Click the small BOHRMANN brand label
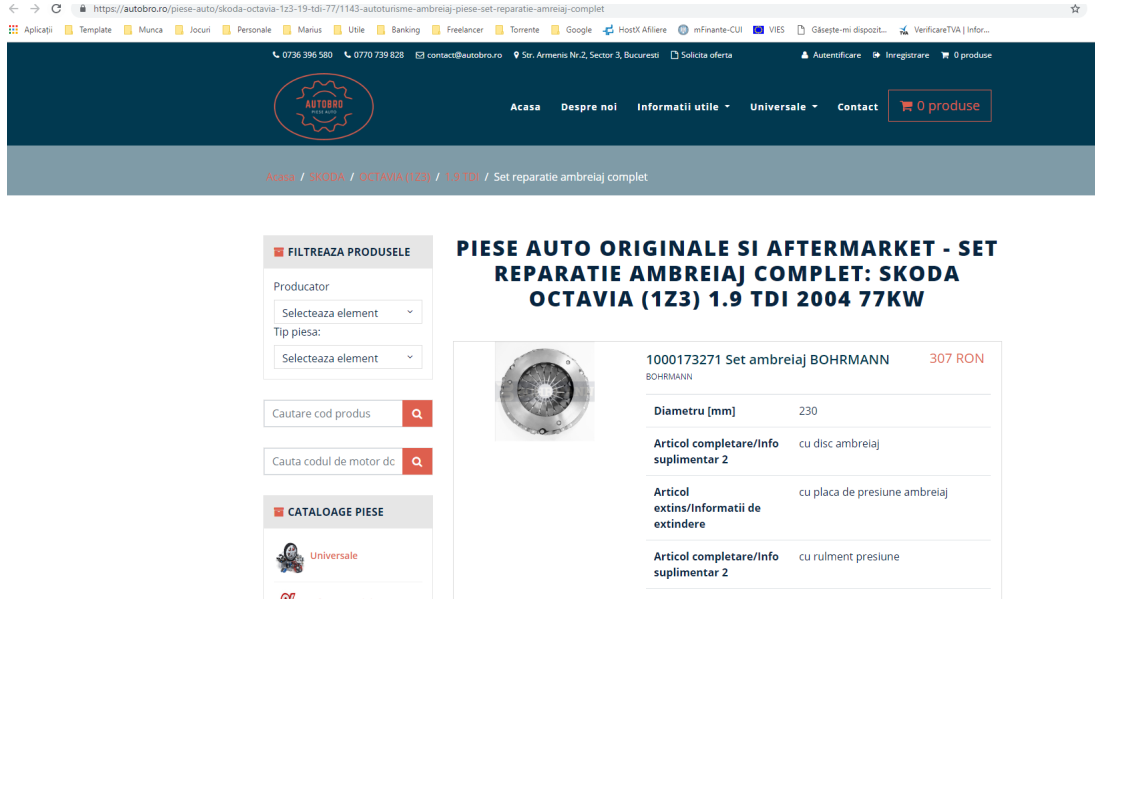The height and width of the screenshot is (793, 1122). [x=669, y=376]
